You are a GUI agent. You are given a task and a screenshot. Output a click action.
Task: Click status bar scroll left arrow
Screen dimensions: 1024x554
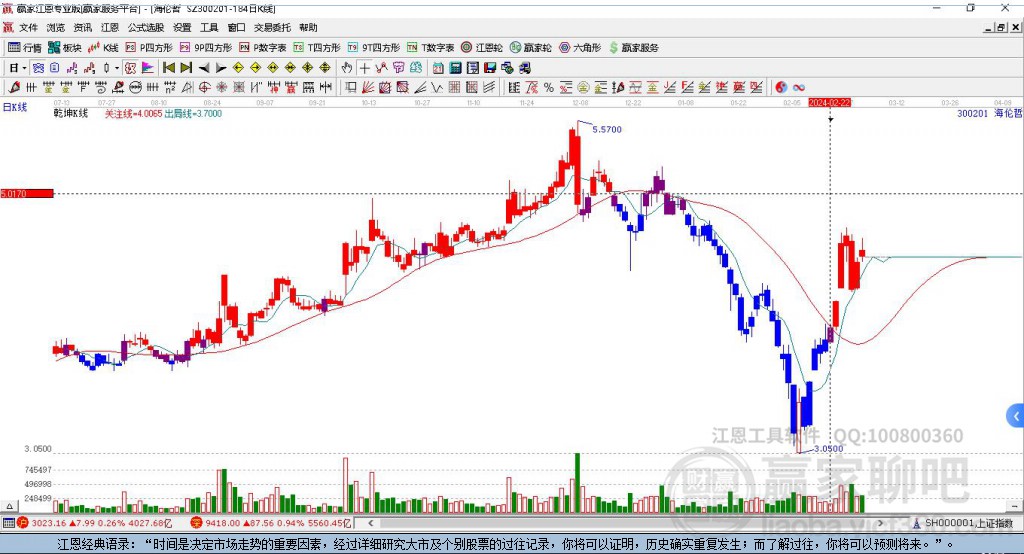pyautogui.click(x=371, y=523)
